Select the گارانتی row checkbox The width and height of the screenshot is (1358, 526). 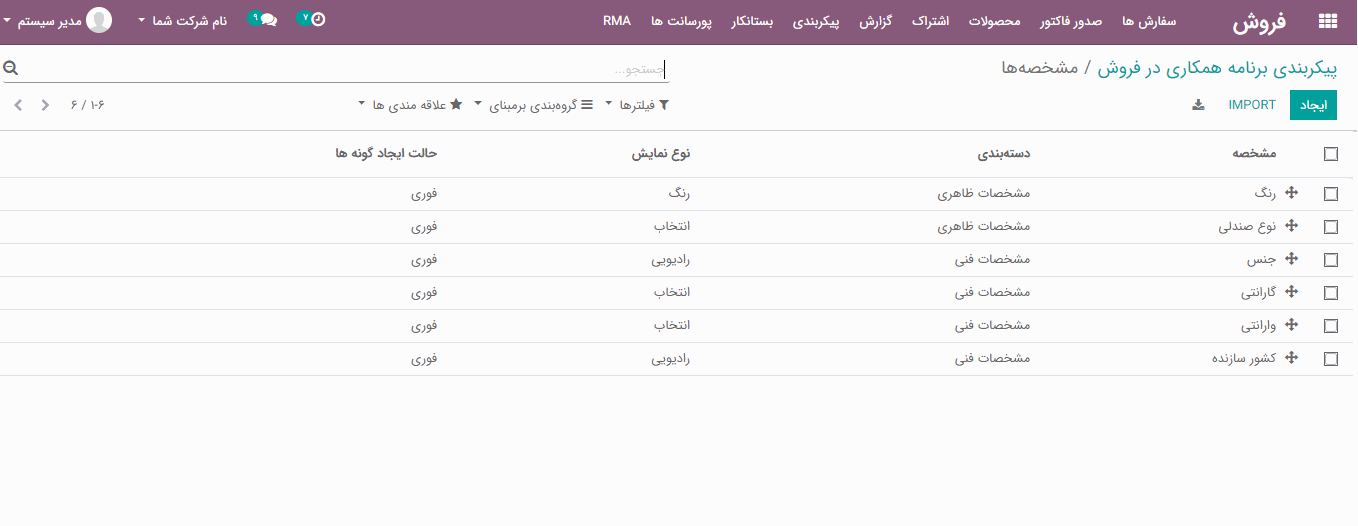(1330, 293)
